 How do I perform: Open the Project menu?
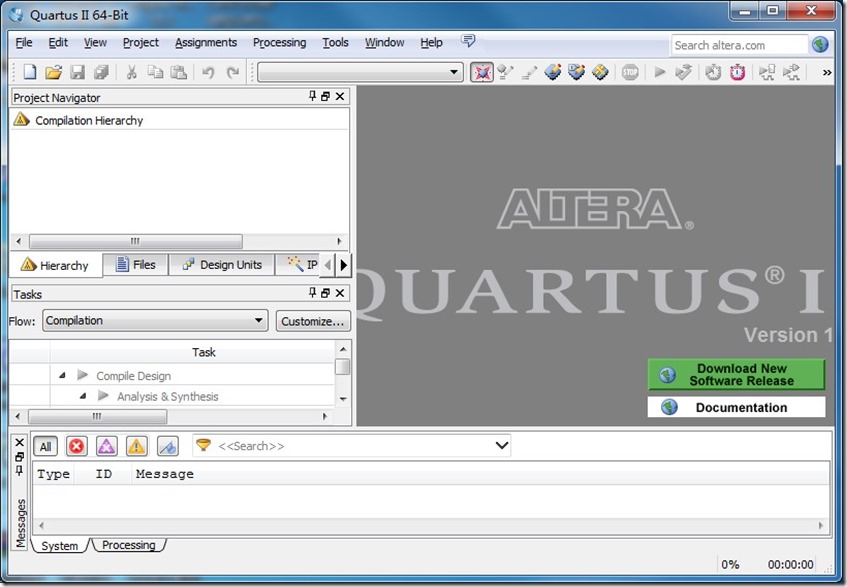coord(140,42)
